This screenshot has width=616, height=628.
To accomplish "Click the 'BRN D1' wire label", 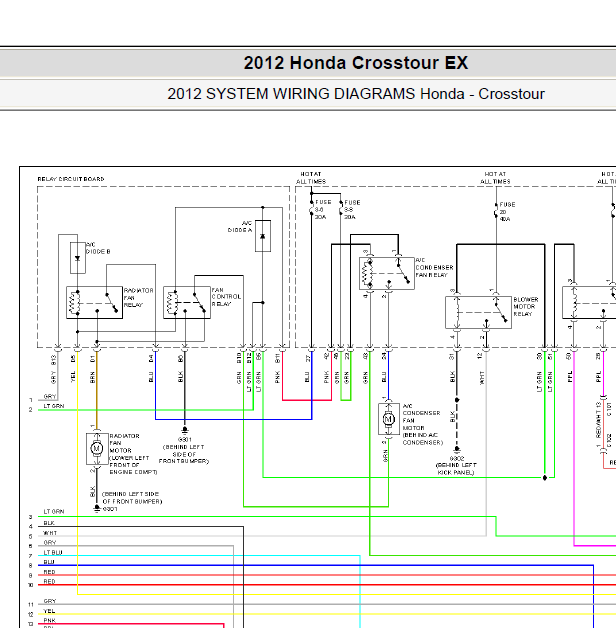I will (x=93, y=368).
